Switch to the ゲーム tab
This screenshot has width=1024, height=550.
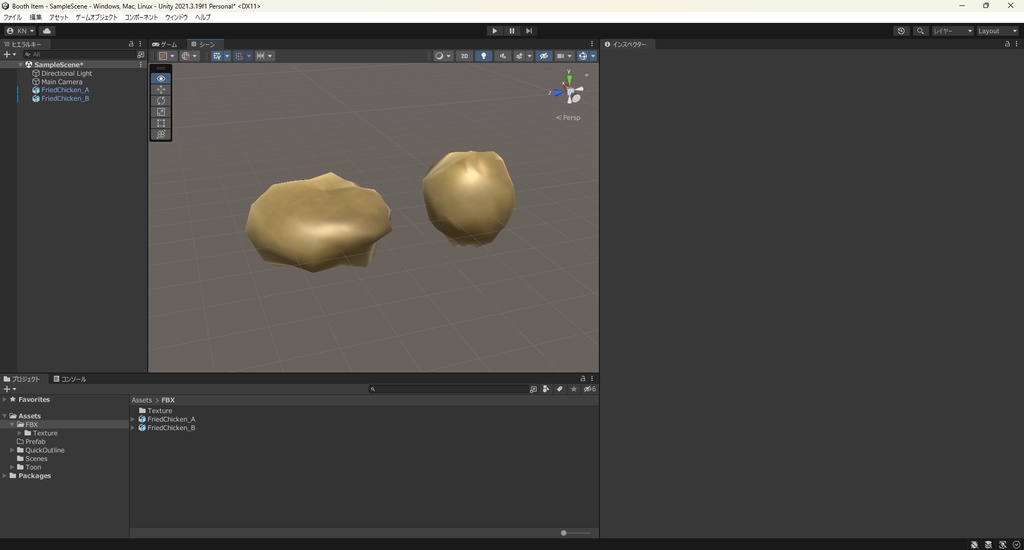(x=165, y=44)
